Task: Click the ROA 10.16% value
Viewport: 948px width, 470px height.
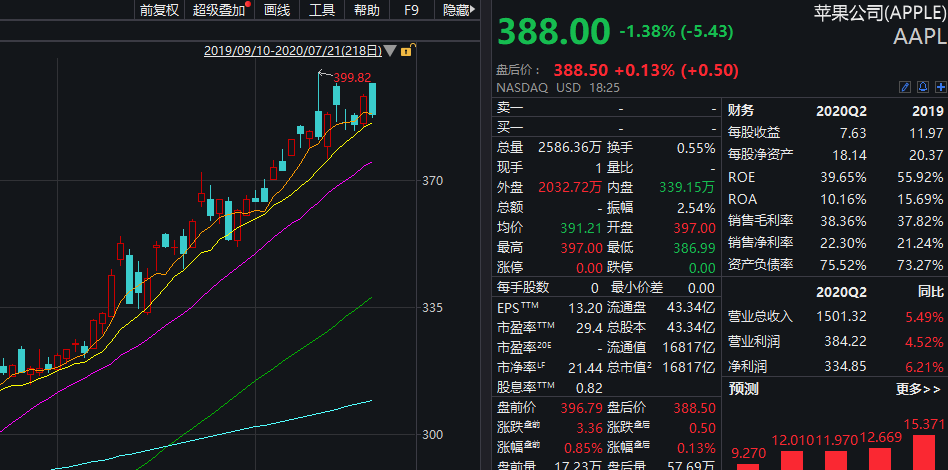Action: click(x=843, y=200)
